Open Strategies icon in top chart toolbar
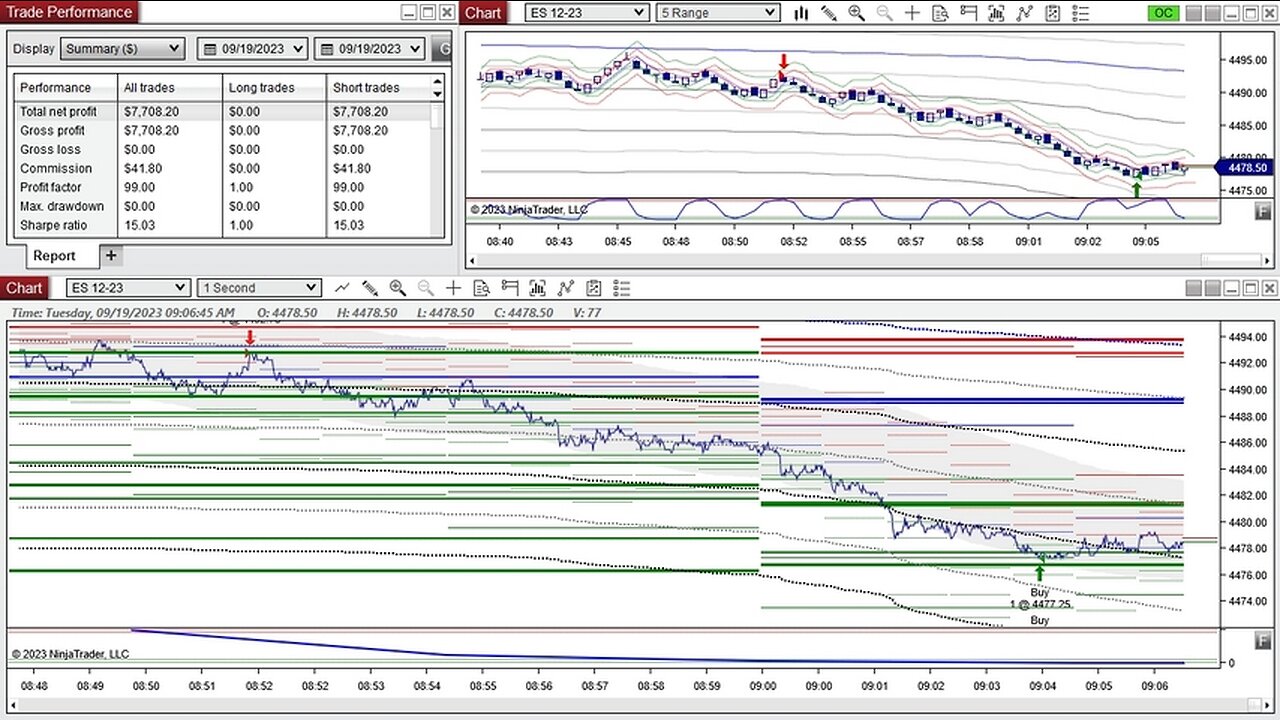The width and height of the screenshot is (1280, 720). pyautogui.click(x=1052, y=13)
